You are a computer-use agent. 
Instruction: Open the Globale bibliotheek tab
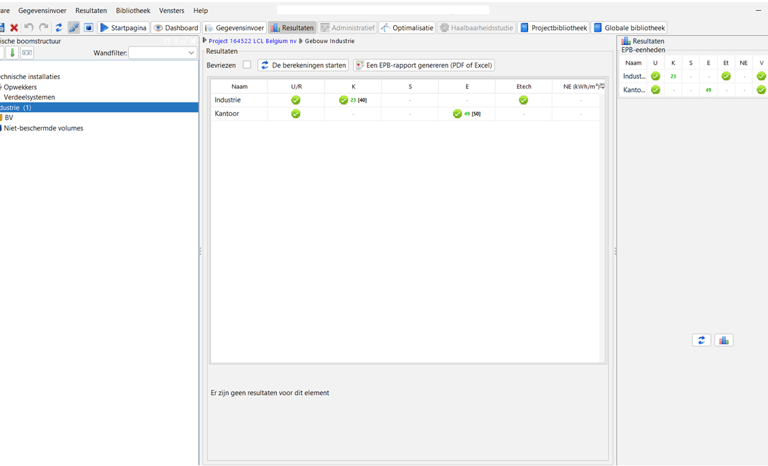click(629, 28)
